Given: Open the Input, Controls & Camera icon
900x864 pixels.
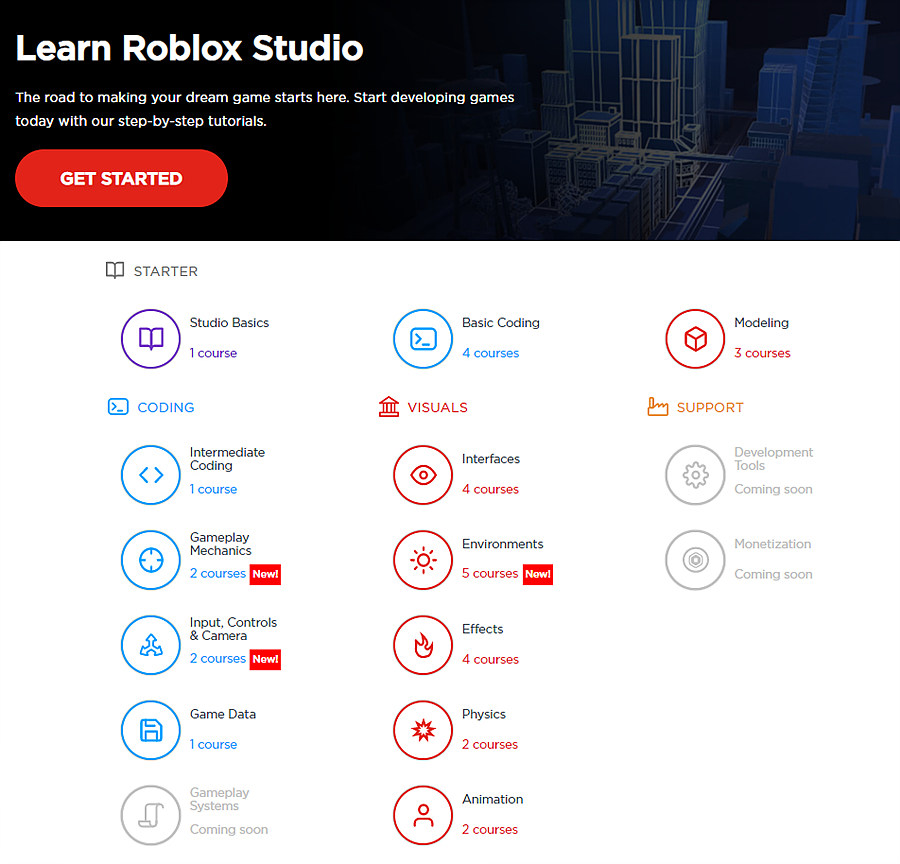Looking at the screenshot, I should (x=151, y=645).
